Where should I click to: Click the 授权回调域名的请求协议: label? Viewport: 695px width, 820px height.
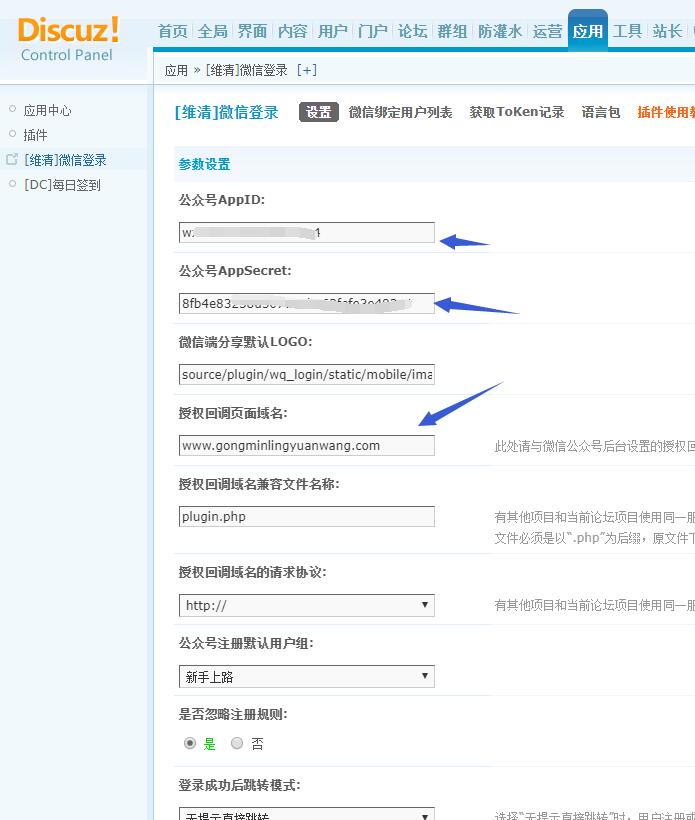click(253, 572)
